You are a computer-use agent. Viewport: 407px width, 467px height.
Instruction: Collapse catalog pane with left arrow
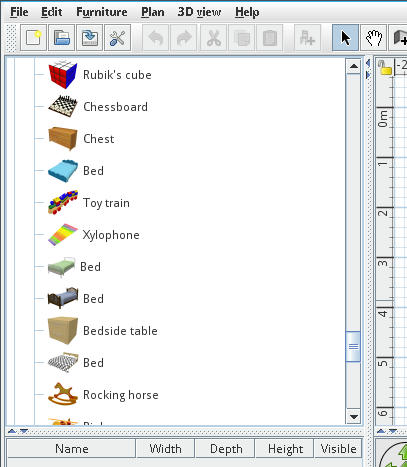pyautogui.click(x=368, y=63)
